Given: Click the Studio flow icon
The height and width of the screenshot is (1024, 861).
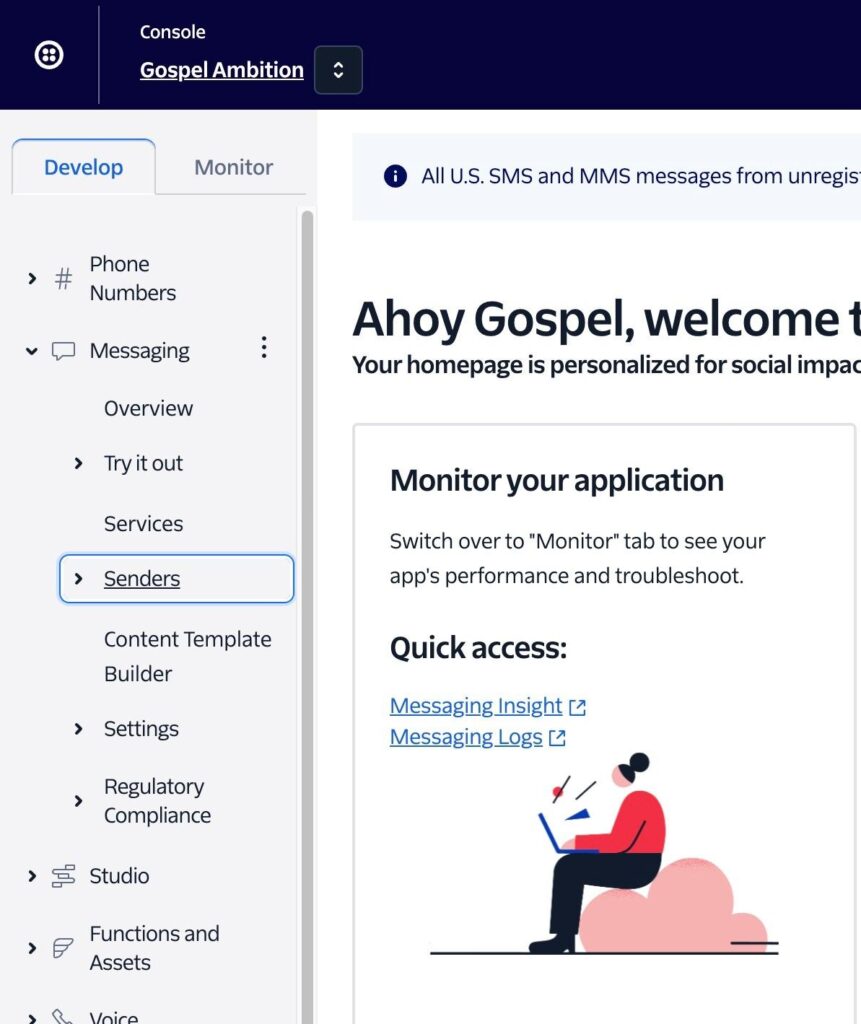Looking at the screenshot, I should [x=63, y=876].
